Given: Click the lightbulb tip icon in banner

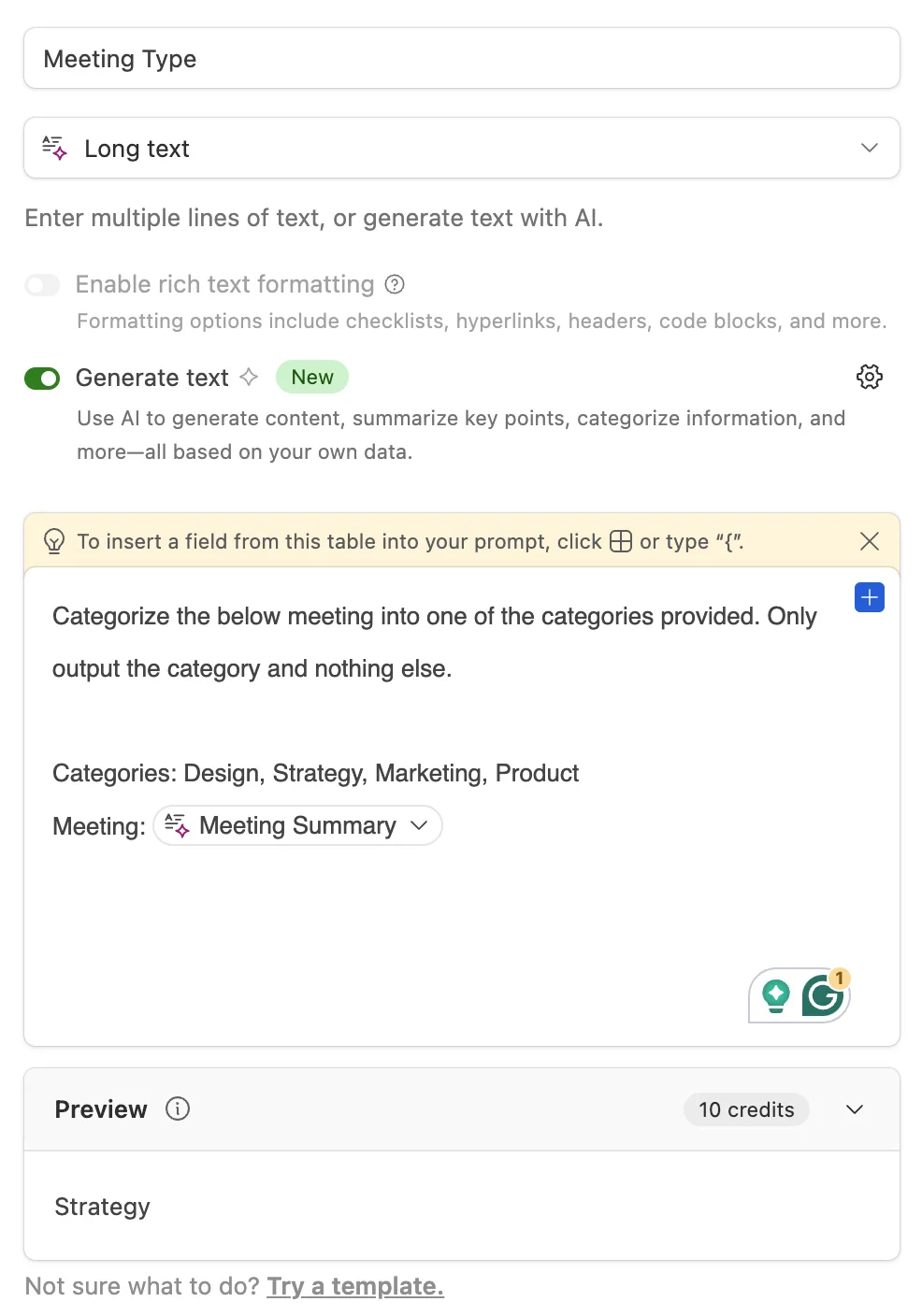Looking at the screenshot, I should coord(54,541).
